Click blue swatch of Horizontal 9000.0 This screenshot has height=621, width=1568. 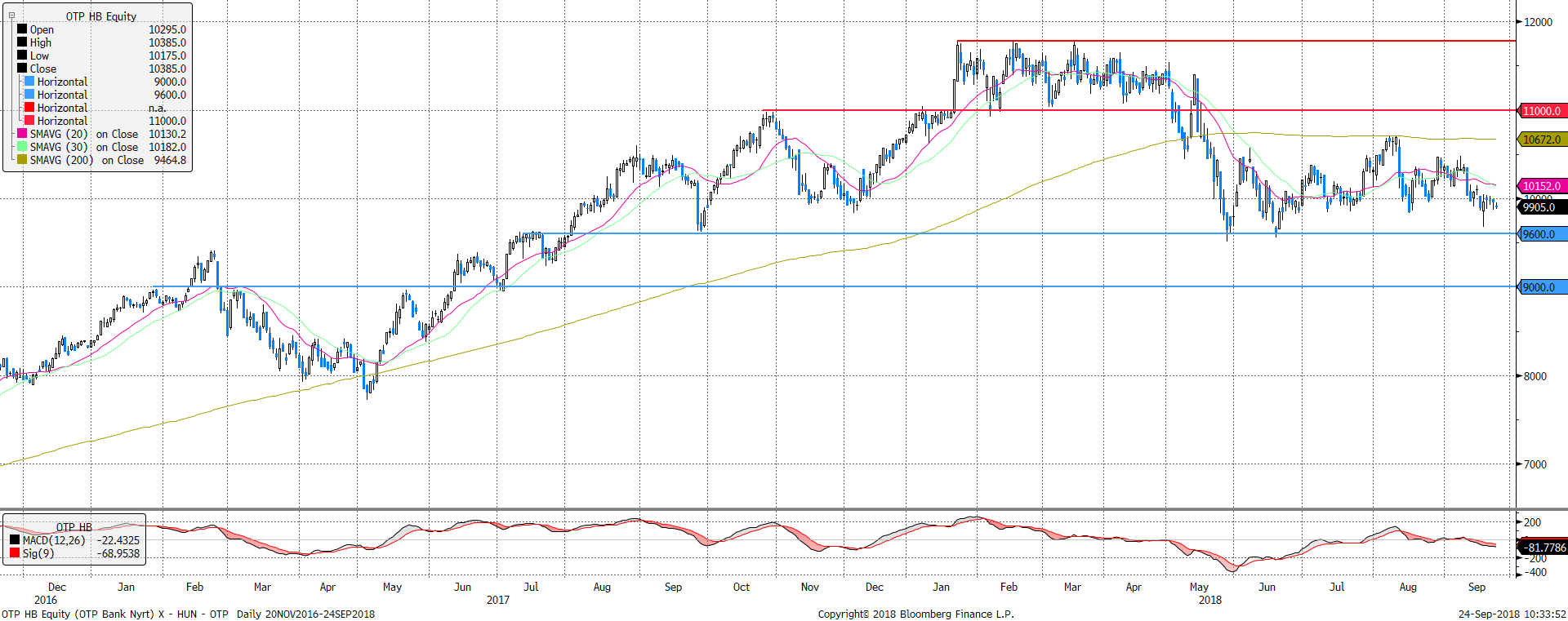pyautogui.click(x=29, y=82)
